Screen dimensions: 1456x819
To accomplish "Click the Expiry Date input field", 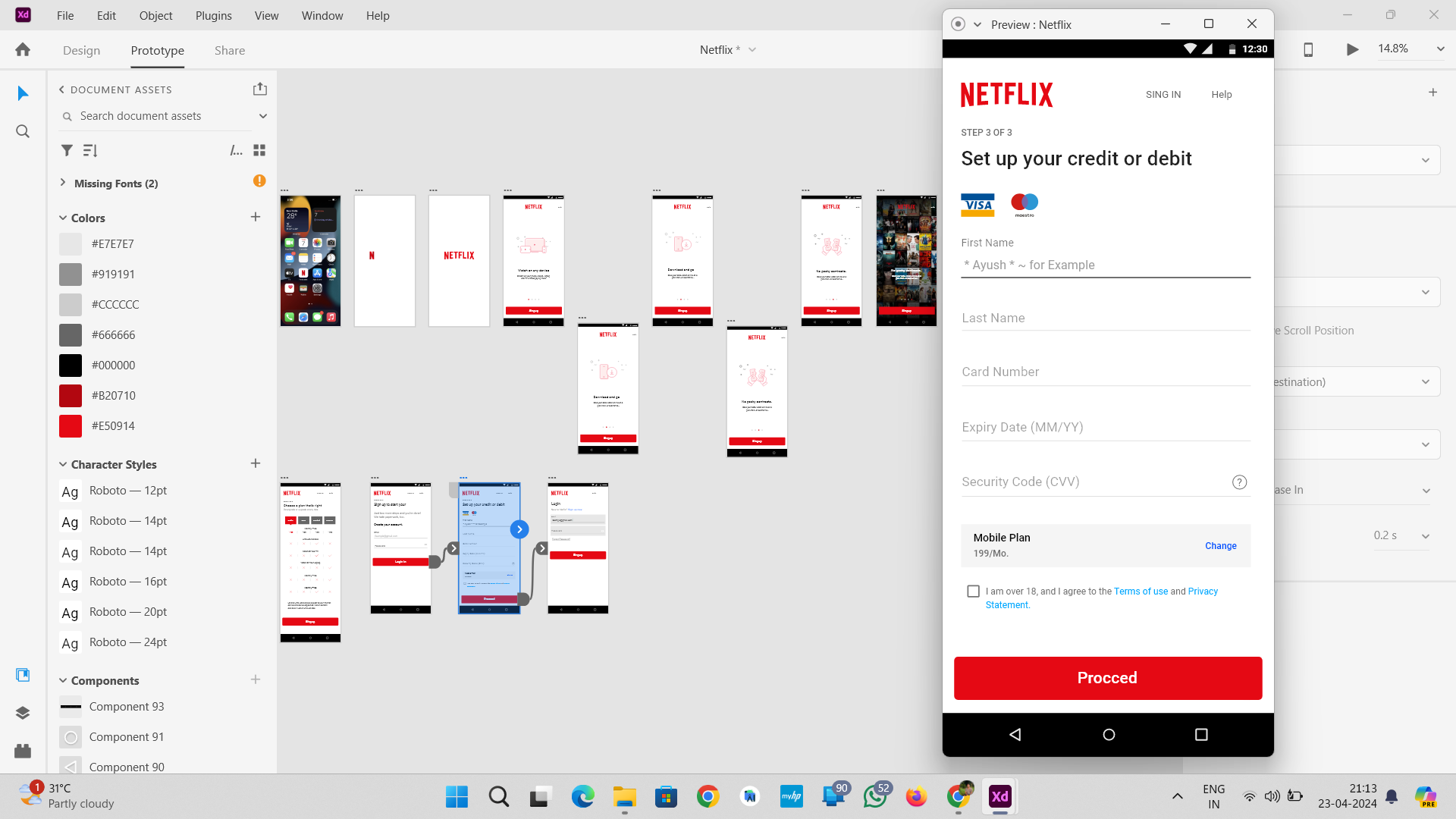I will pos(1106,428).
